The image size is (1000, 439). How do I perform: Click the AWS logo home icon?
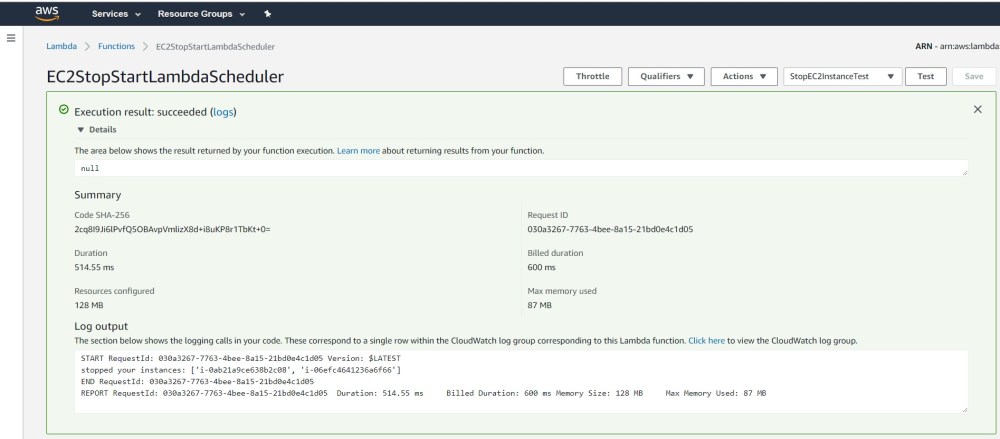[x=47, y=13]
